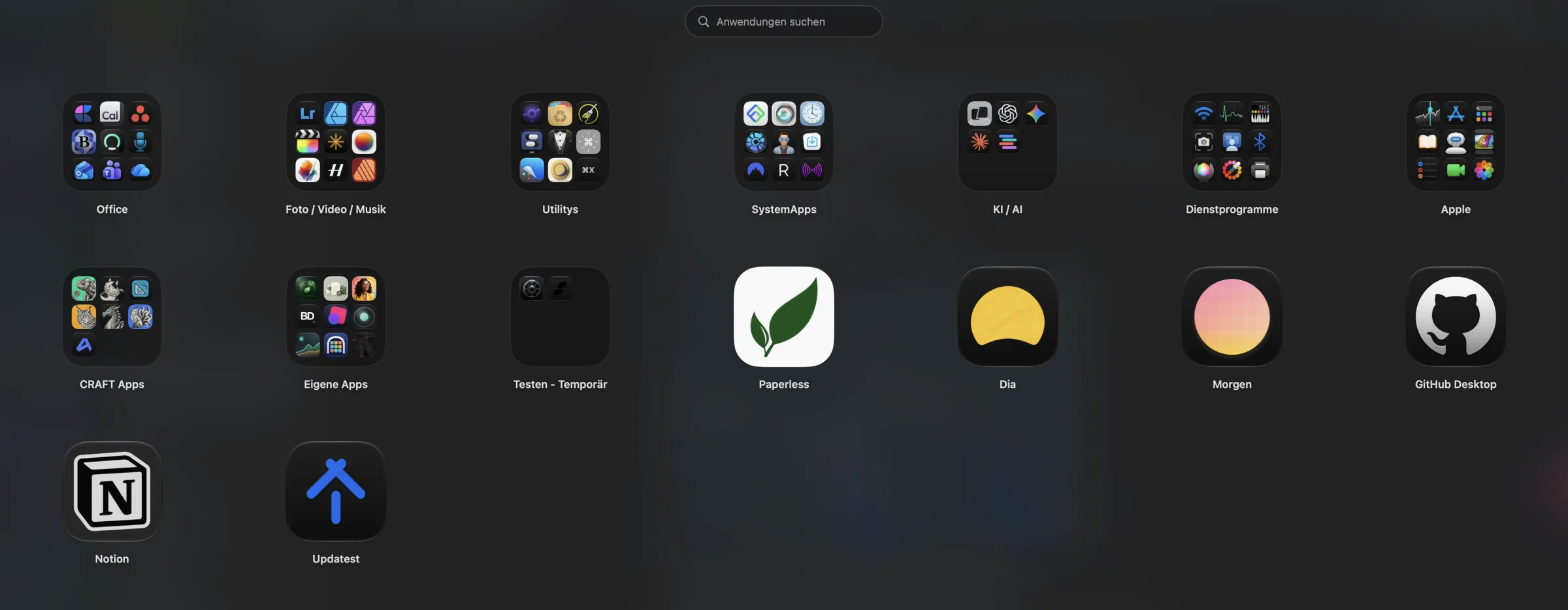Screen dimensions: 1568x610
Task: Open the Foto / Video / Musik folder
Action: click(x=336, y=142)
